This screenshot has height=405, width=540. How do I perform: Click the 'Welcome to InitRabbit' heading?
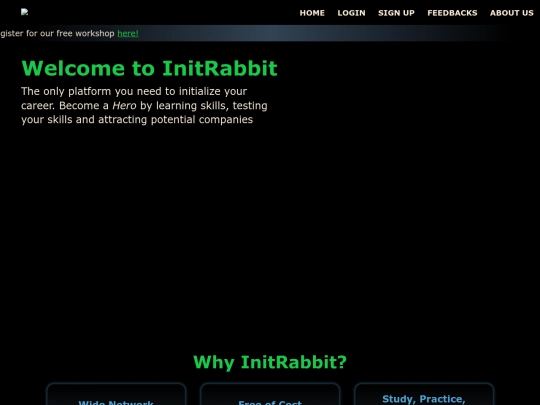point(149,68)
